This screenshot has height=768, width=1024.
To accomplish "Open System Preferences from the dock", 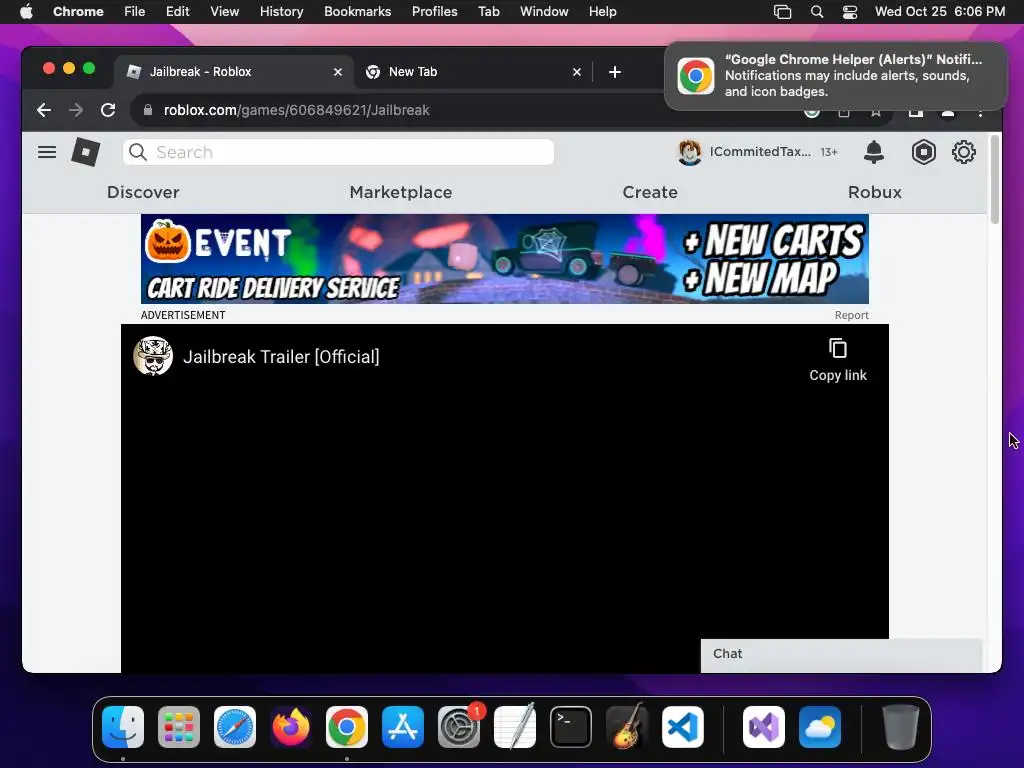I will 459,727.
